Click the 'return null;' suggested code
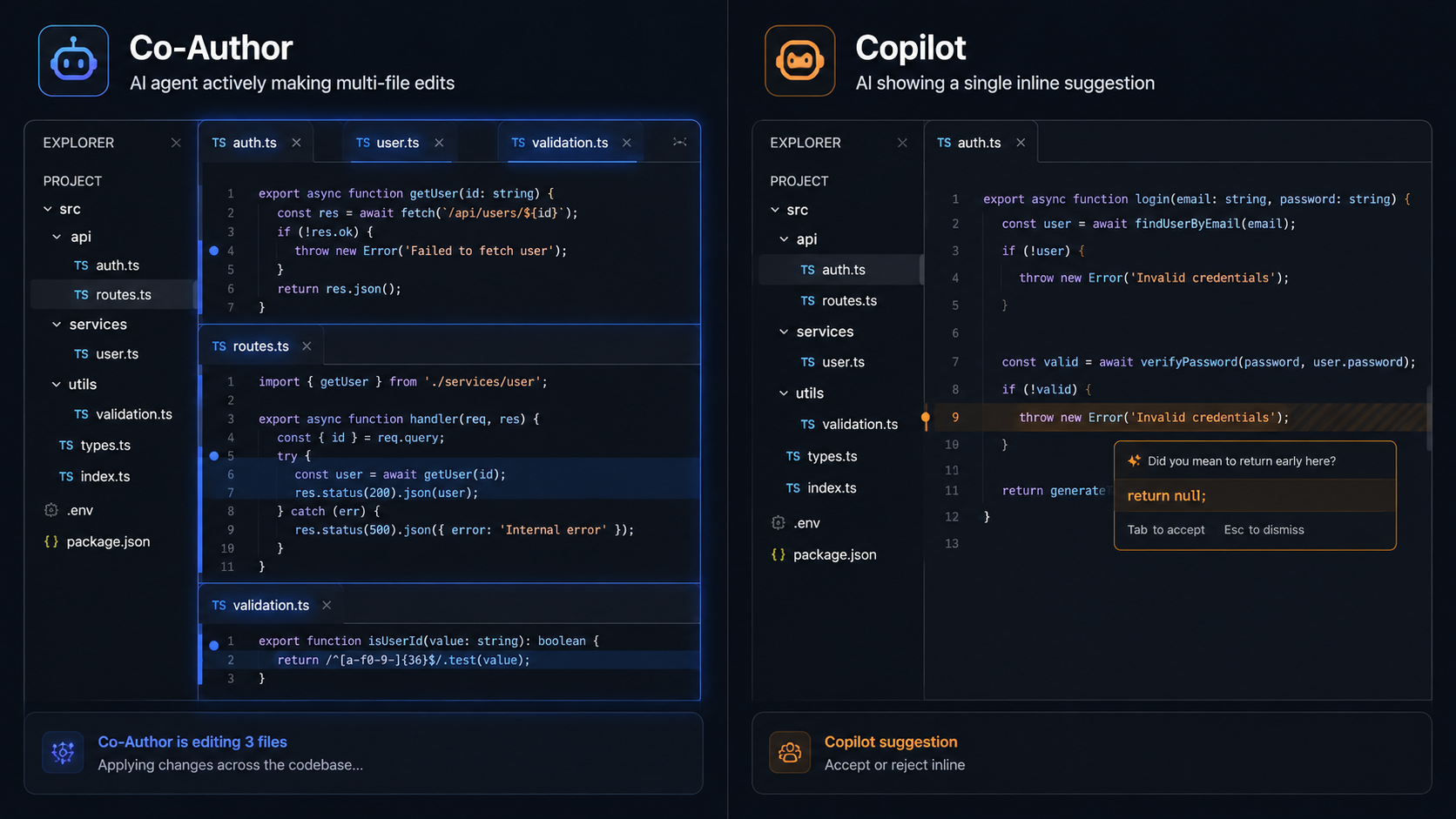Image resolution: width=1456 pixels, height=819 pixels. 1167,496
